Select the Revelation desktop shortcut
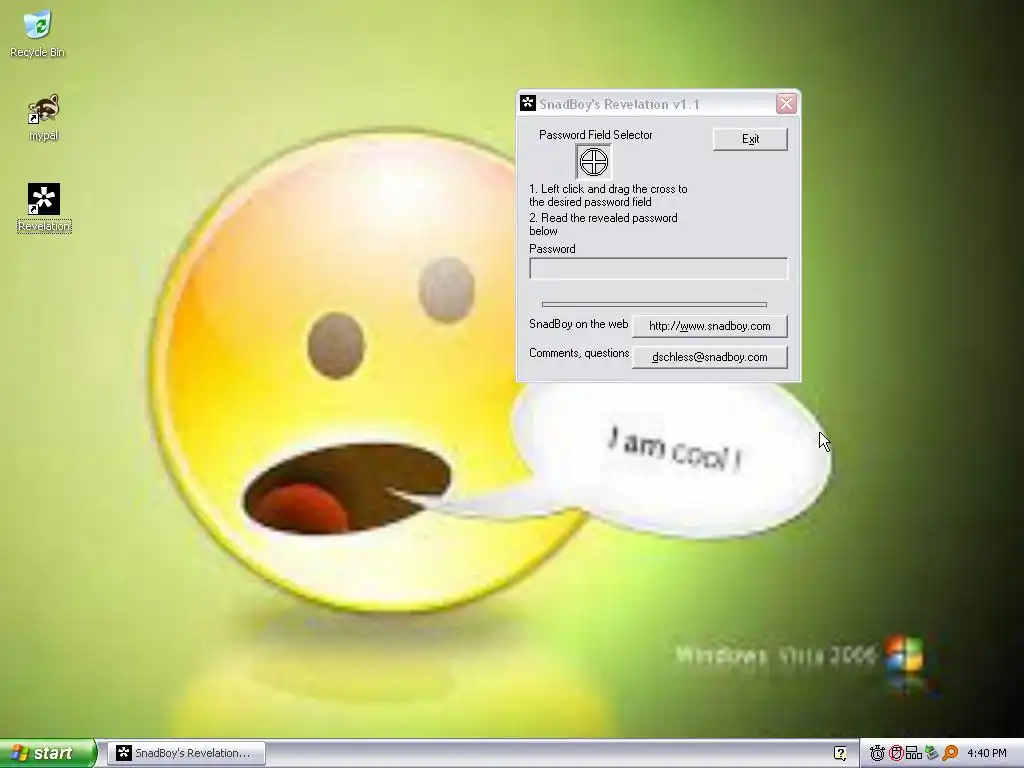 click(x=44, y=208)
